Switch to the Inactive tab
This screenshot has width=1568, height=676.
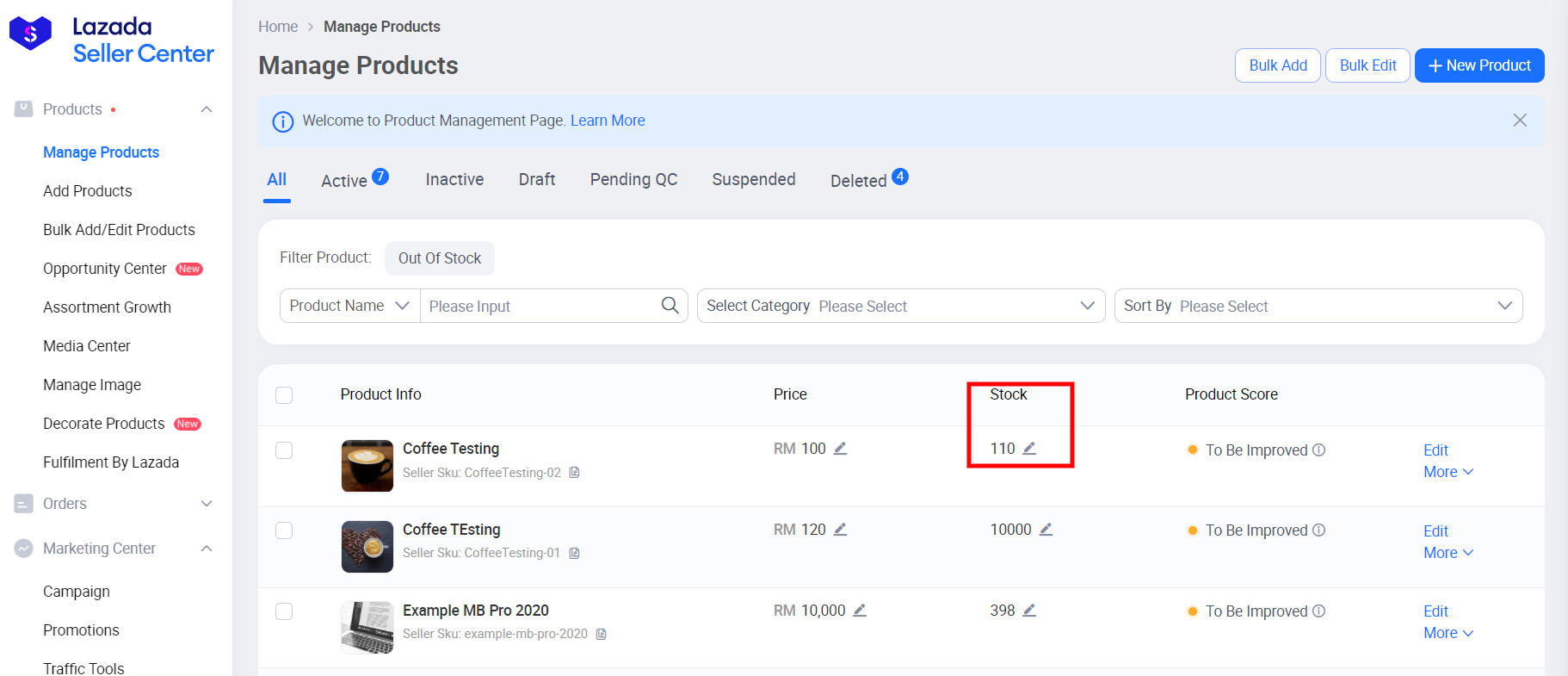pos(454,179)
